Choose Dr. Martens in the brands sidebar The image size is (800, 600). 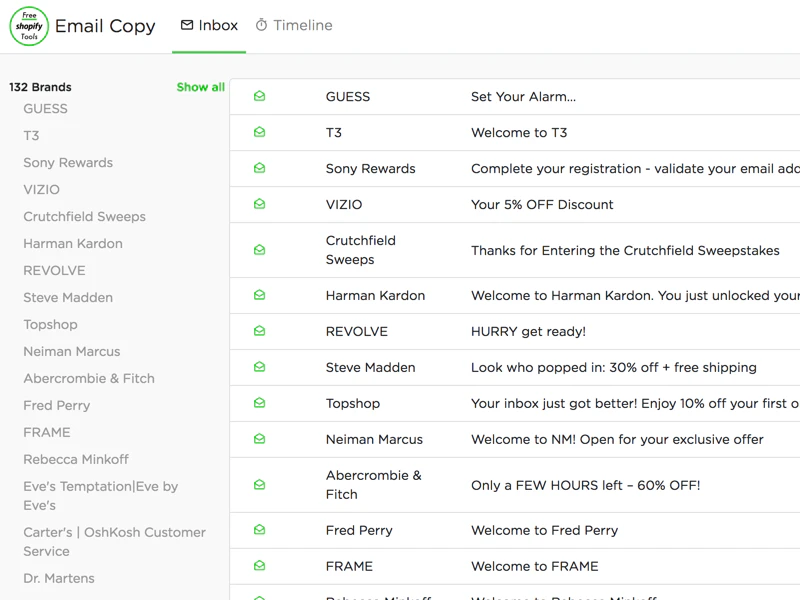point(59,579)
